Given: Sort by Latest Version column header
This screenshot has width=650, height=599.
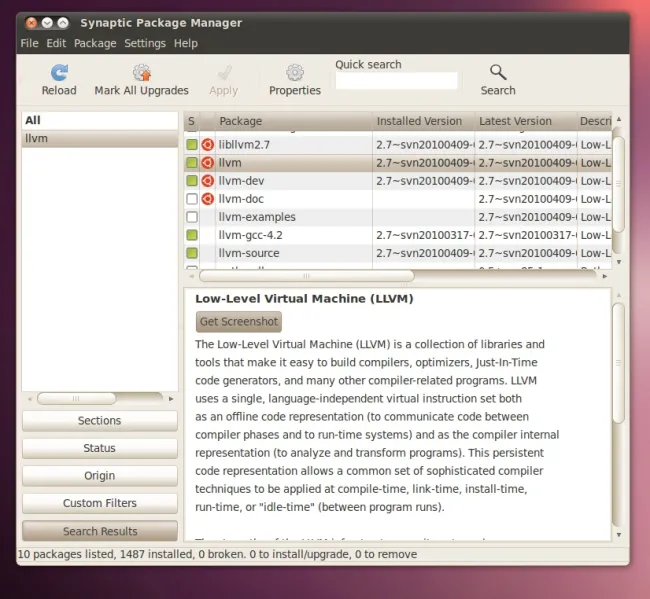Looking at the screenshot, I should coord(526,121).
